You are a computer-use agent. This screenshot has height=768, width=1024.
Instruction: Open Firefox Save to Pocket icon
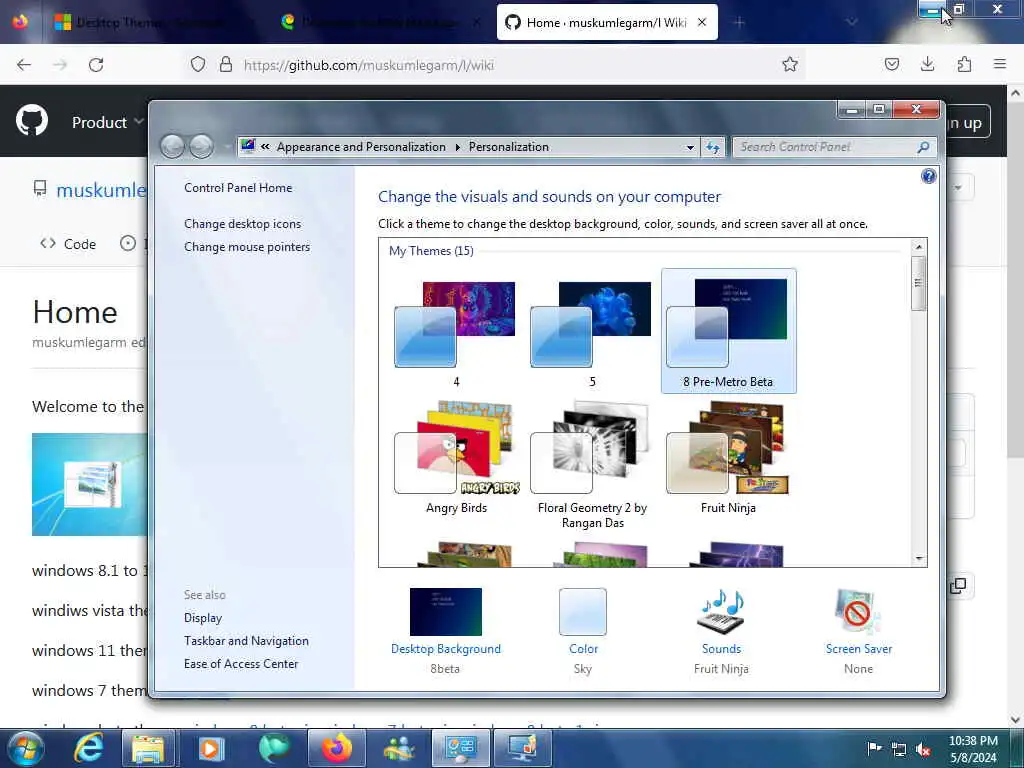click(x=891, y=64)
